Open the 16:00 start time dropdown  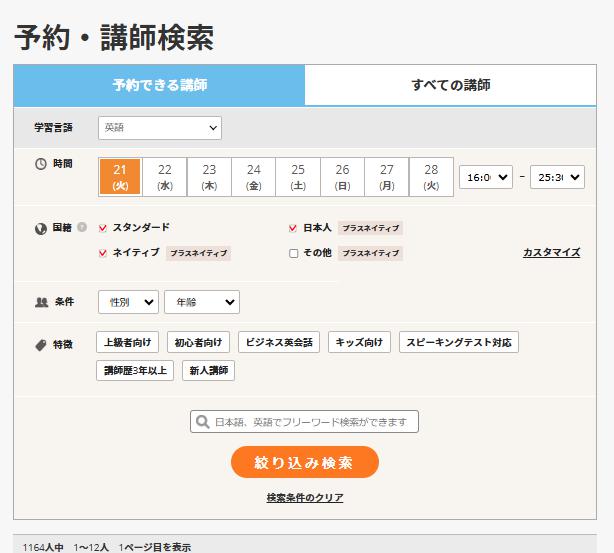tap(485, 177)
